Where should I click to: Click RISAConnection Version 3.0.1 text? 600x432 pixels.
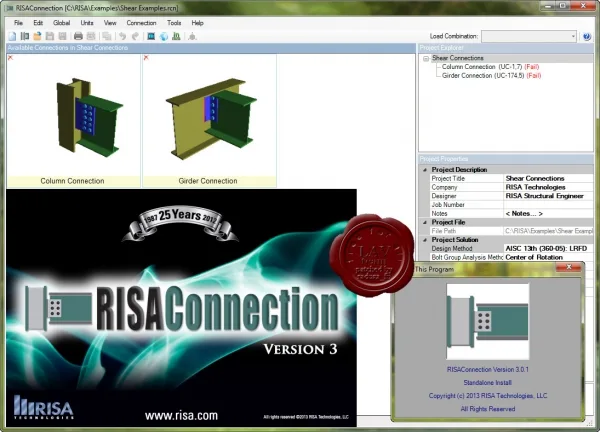pos(488,370)
